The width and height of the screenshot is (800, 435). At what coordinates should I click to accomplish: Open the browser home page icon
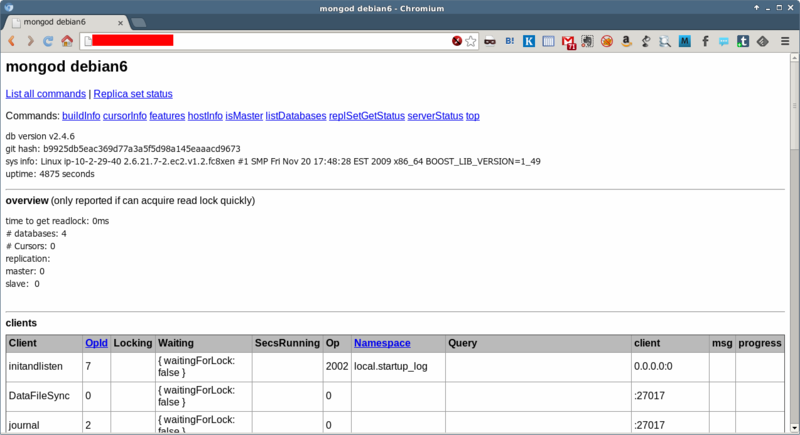point(67,41)
